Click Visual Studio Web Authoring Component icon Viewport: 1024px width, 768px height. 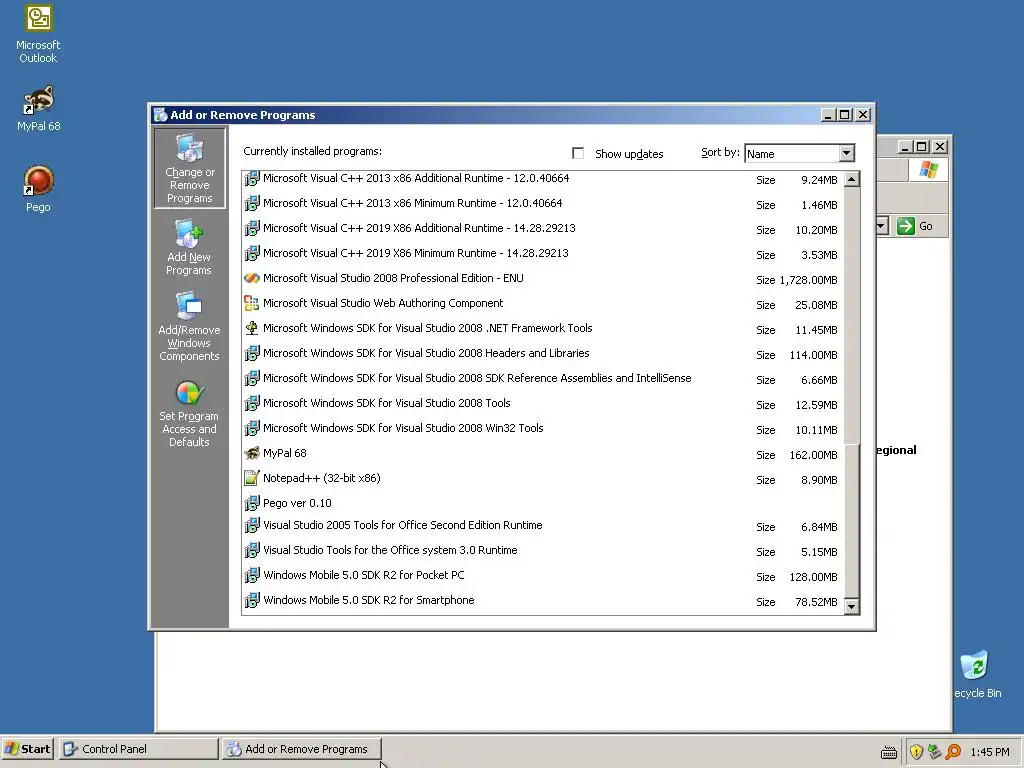pos(251,303)
